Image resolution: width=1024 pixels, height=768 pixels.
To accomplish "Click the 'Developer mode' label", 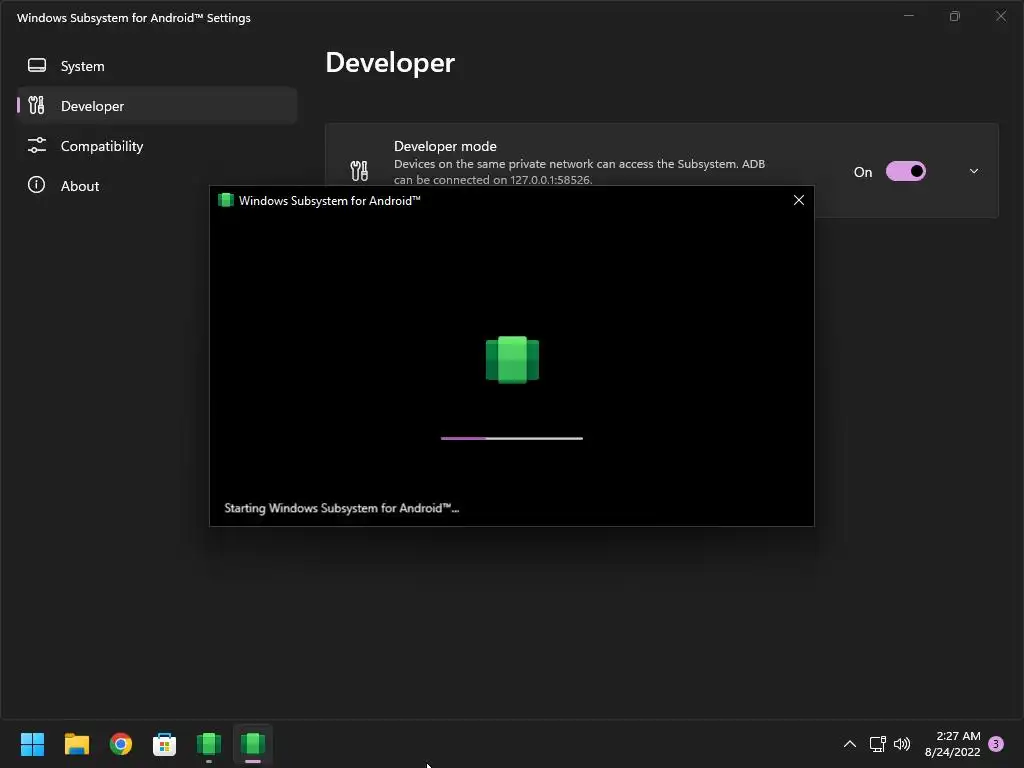I will coord(445,146).
